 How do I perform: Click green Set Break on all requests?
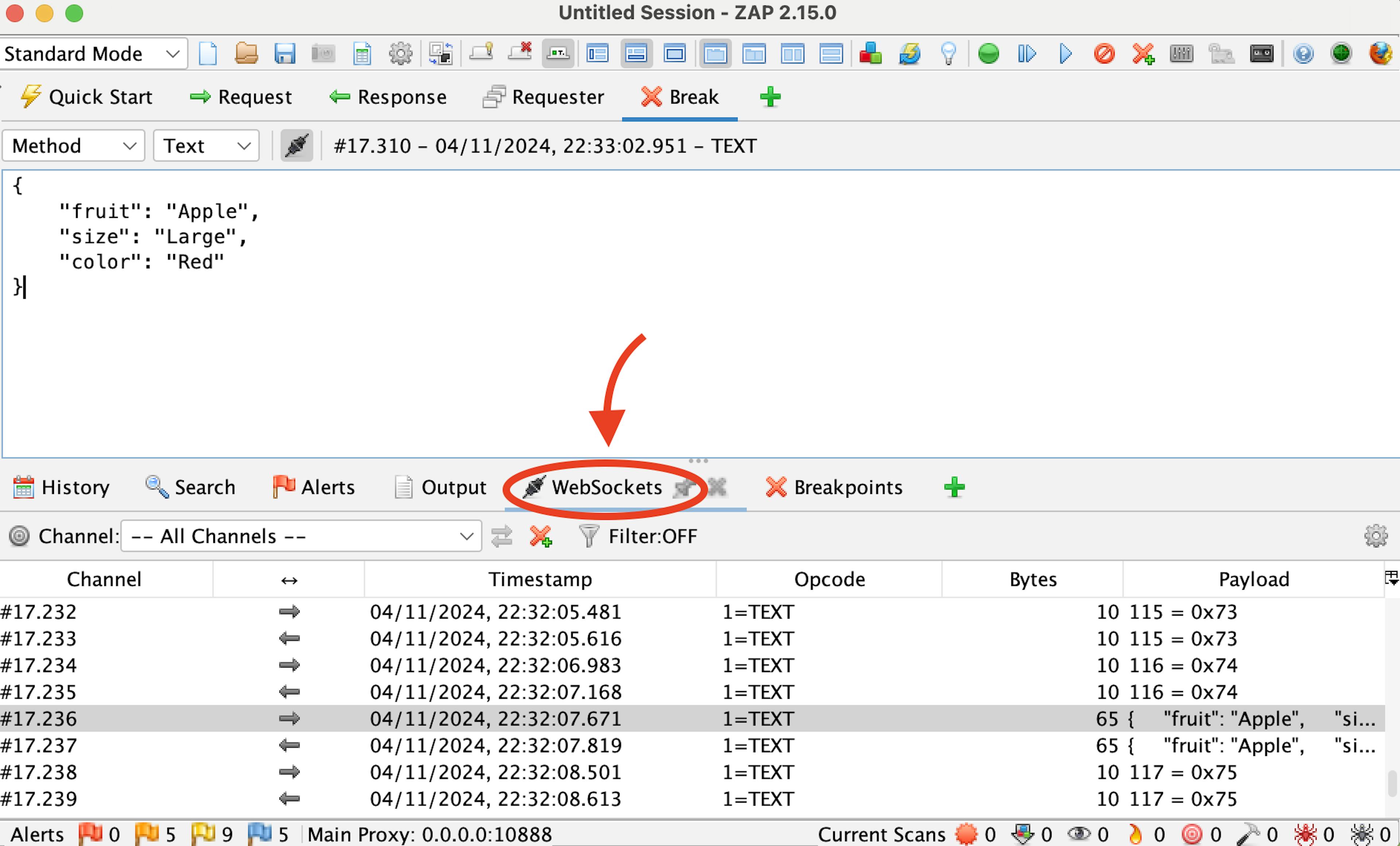pyautogui.click(x=989, y=54)
